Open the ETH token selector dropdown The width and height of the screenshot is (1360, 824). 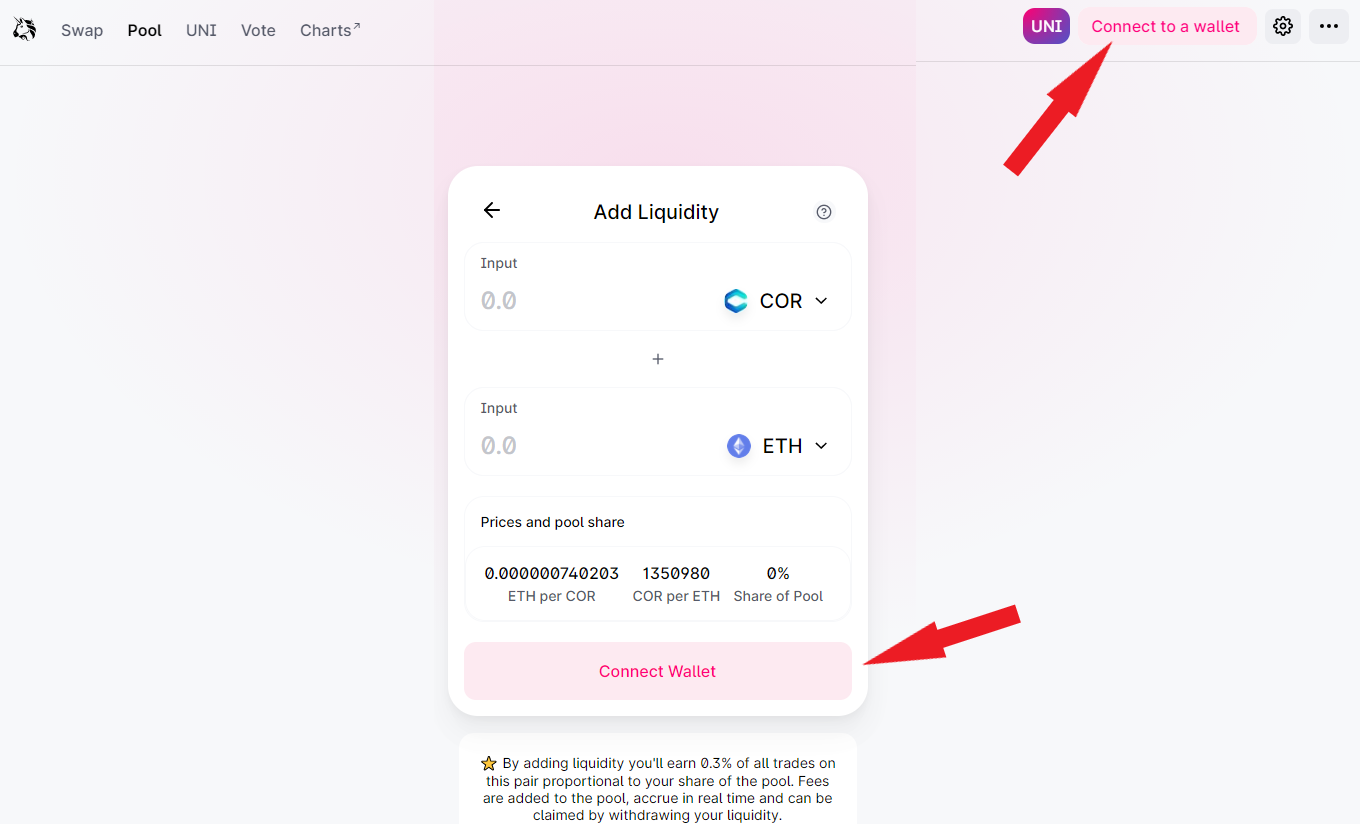click(780, 446)
